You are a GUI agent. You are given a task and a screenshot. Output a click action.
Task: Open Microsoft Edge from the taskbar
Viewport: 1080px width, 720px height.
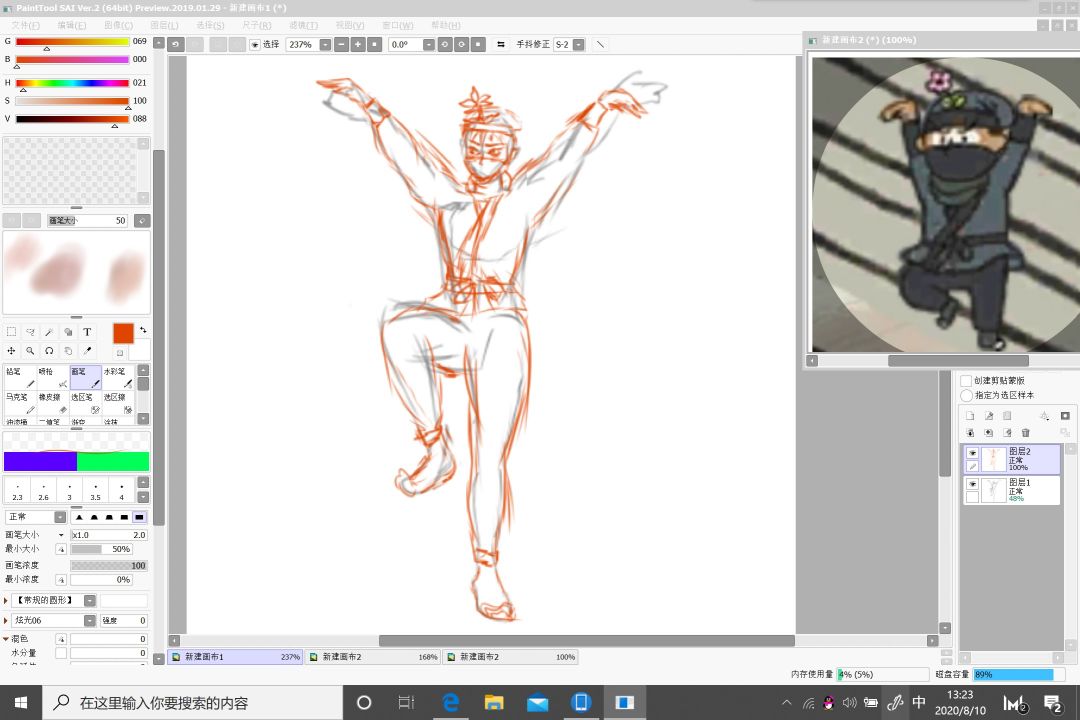pyautogui.click(x=450, y=702)
